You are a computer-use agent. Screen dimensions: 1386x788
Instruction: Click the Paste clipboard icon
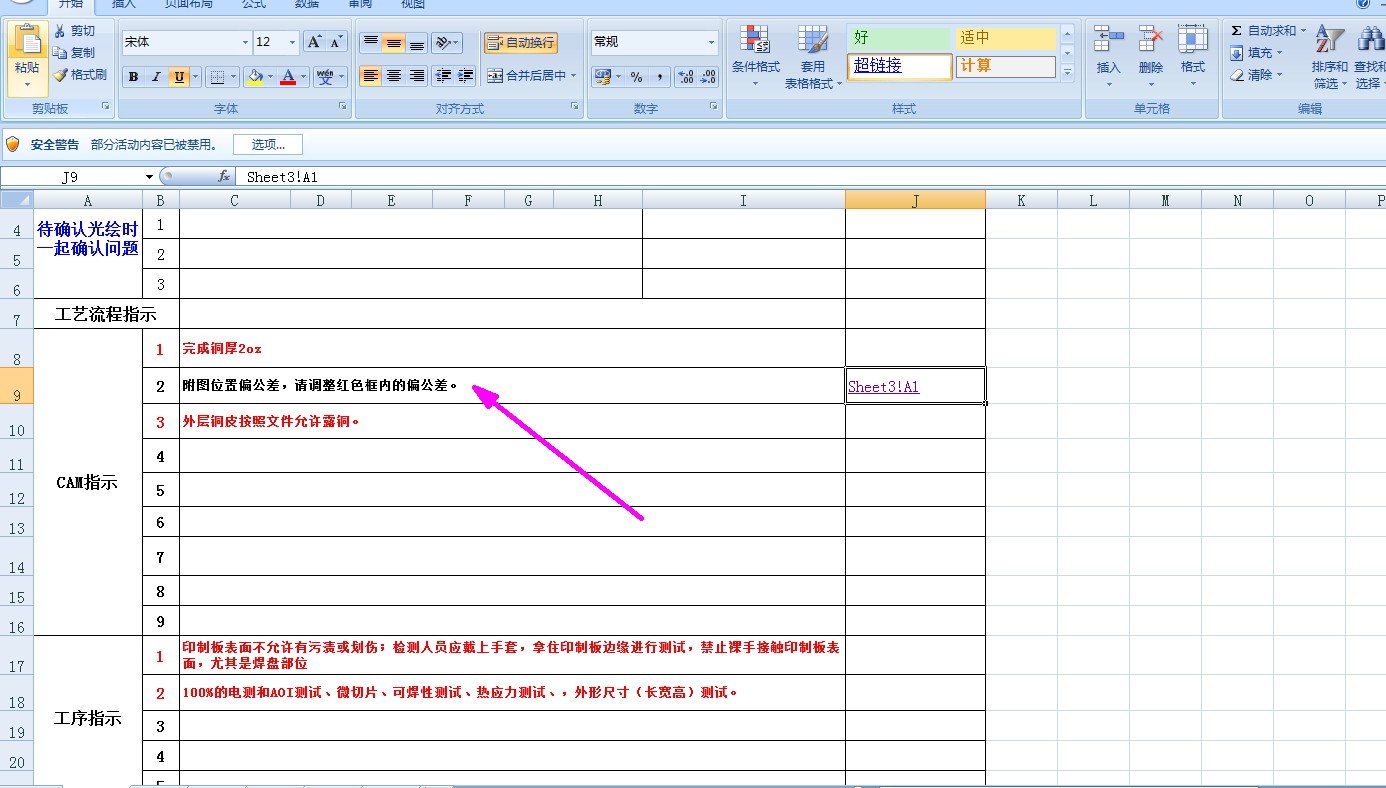pyautogui.click(x=27, y=41)
